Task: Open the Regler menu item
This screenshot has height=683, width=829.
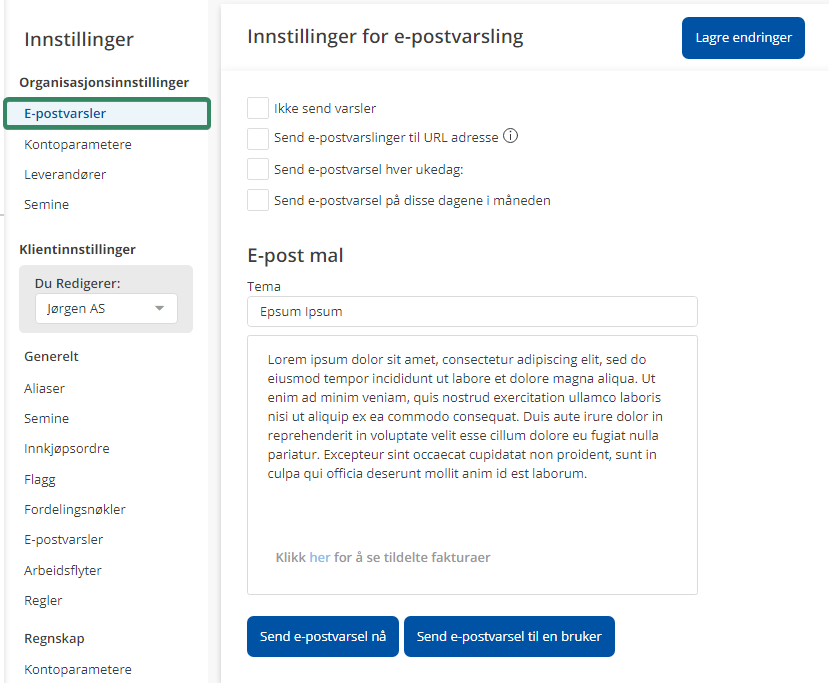Action: coord(44,600)
